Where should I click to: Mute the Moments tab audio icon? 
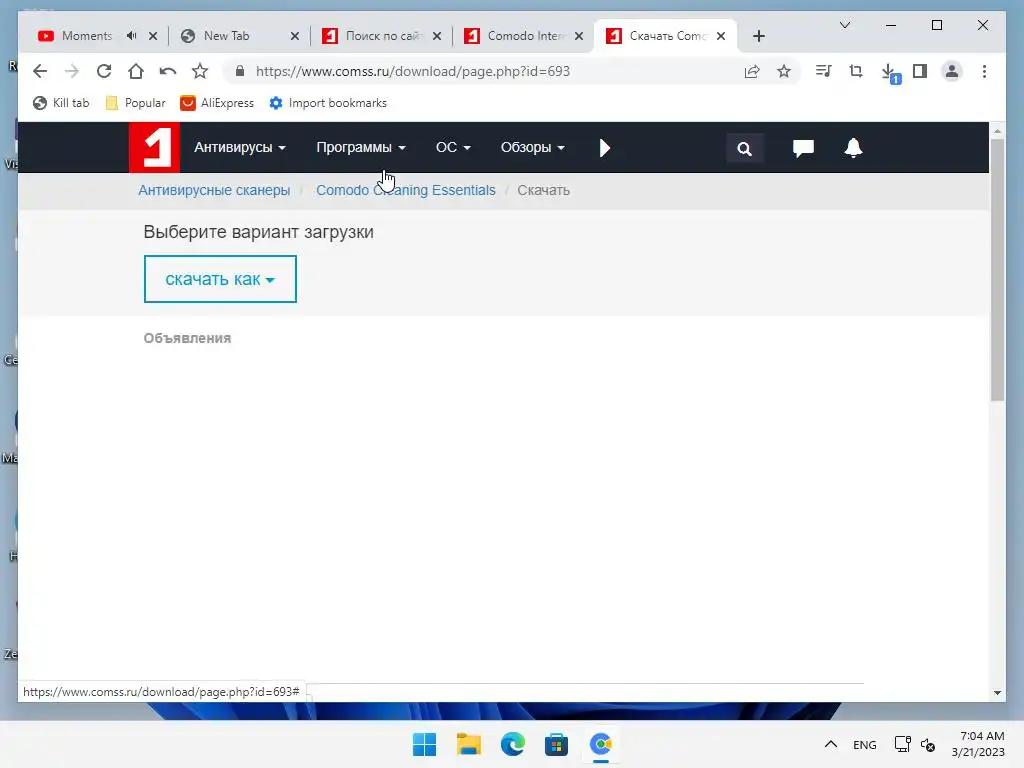point(131,36)
